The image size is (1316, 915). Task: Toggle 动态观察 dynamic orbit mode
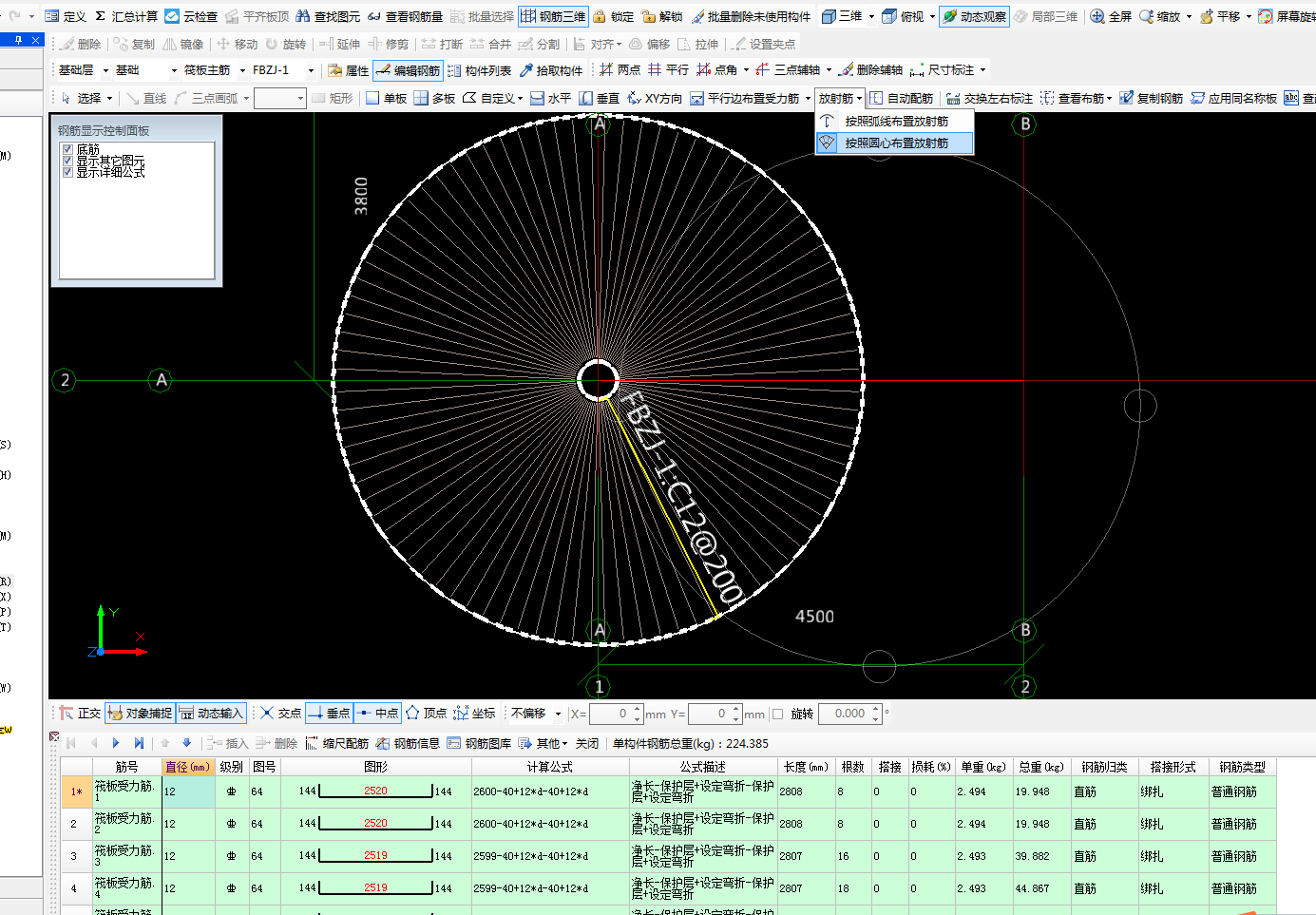[x=974, y=16]
